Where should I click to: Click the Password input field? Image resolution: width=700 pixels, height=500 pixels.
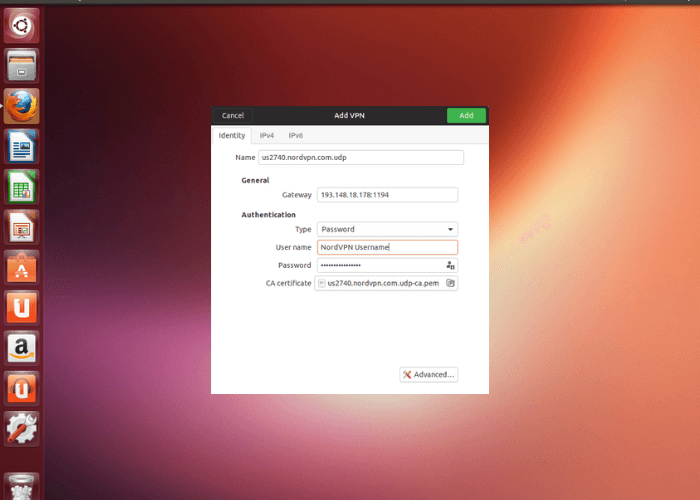coord(388,265)
